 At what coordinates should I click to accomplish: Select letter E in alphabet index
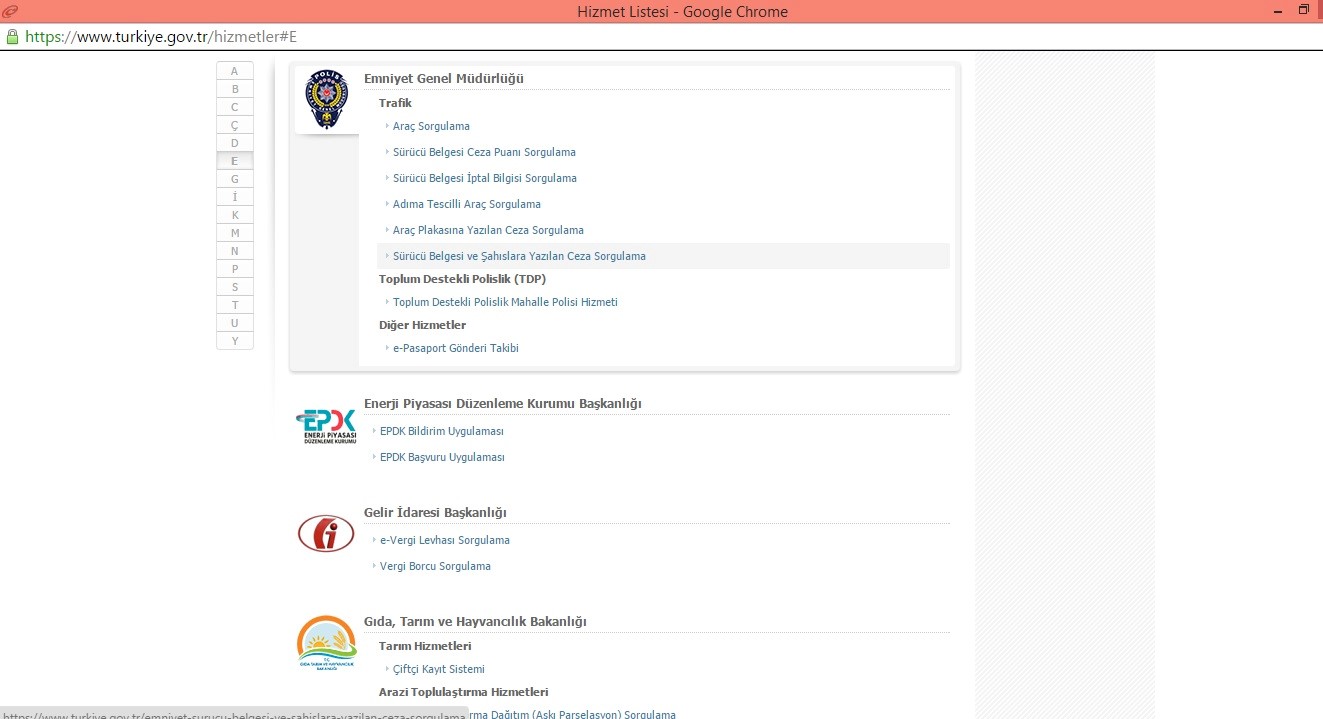235,161
